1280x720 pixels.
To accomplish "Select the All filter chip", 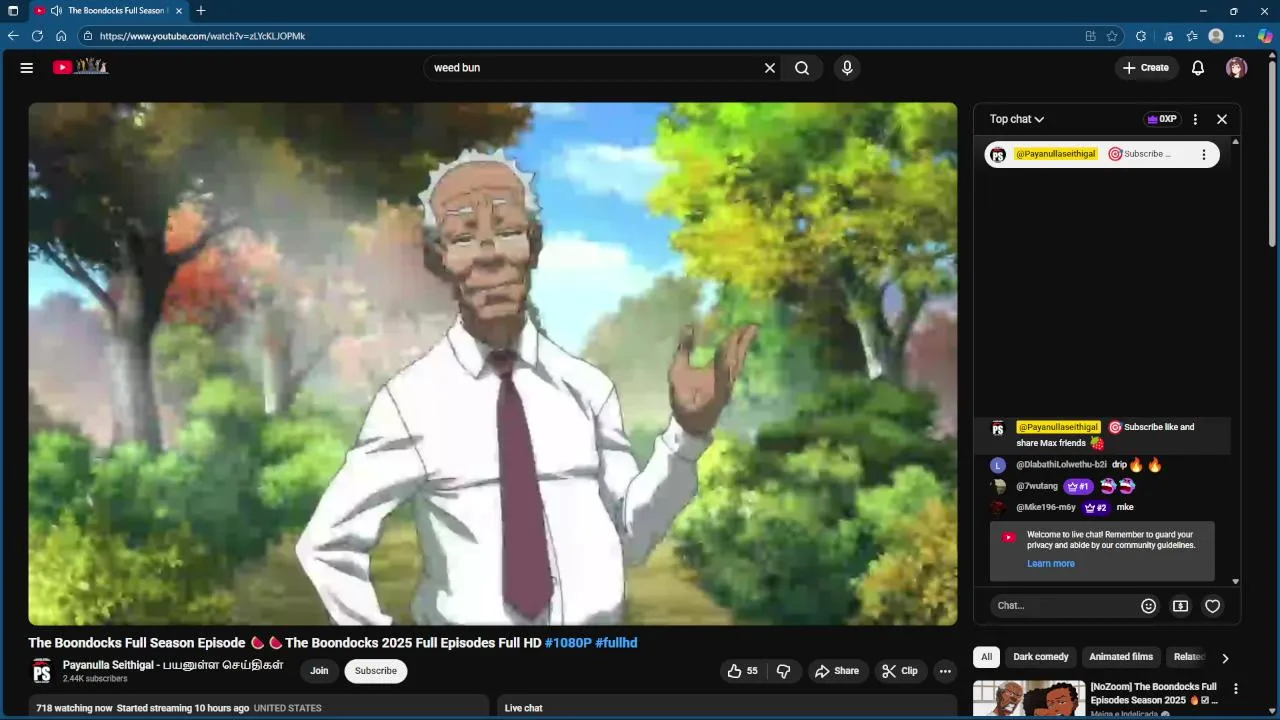I will pyautogui.click(x=987, y=657).
